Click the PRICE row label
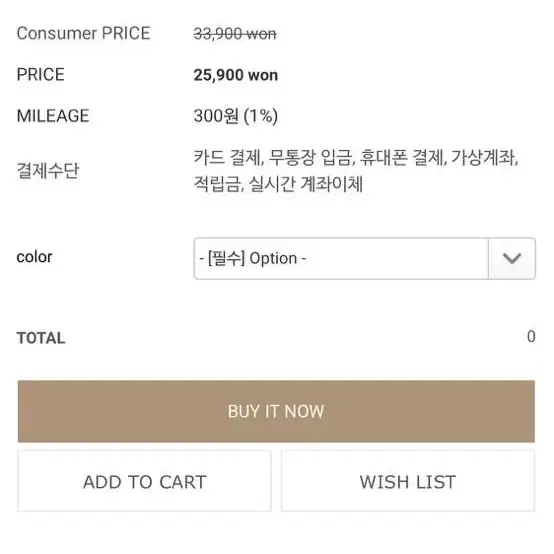 (40, 75)
